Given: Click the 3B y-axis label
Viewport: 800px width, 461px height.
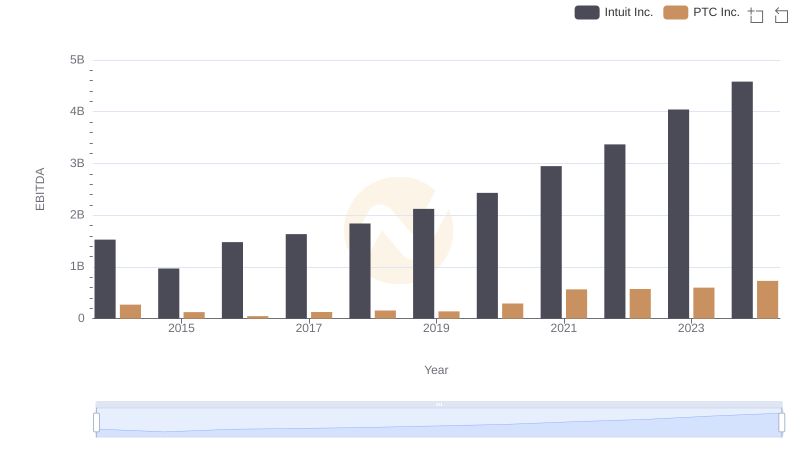Looking at the screenshot, I should 77,163.
